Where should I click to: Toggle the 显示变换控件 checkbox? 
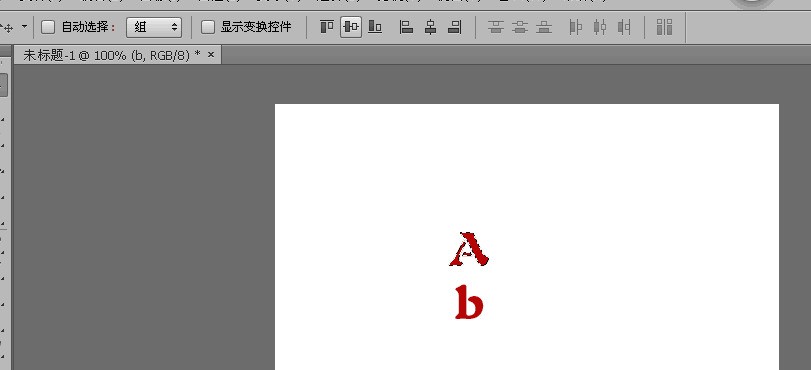208,27
